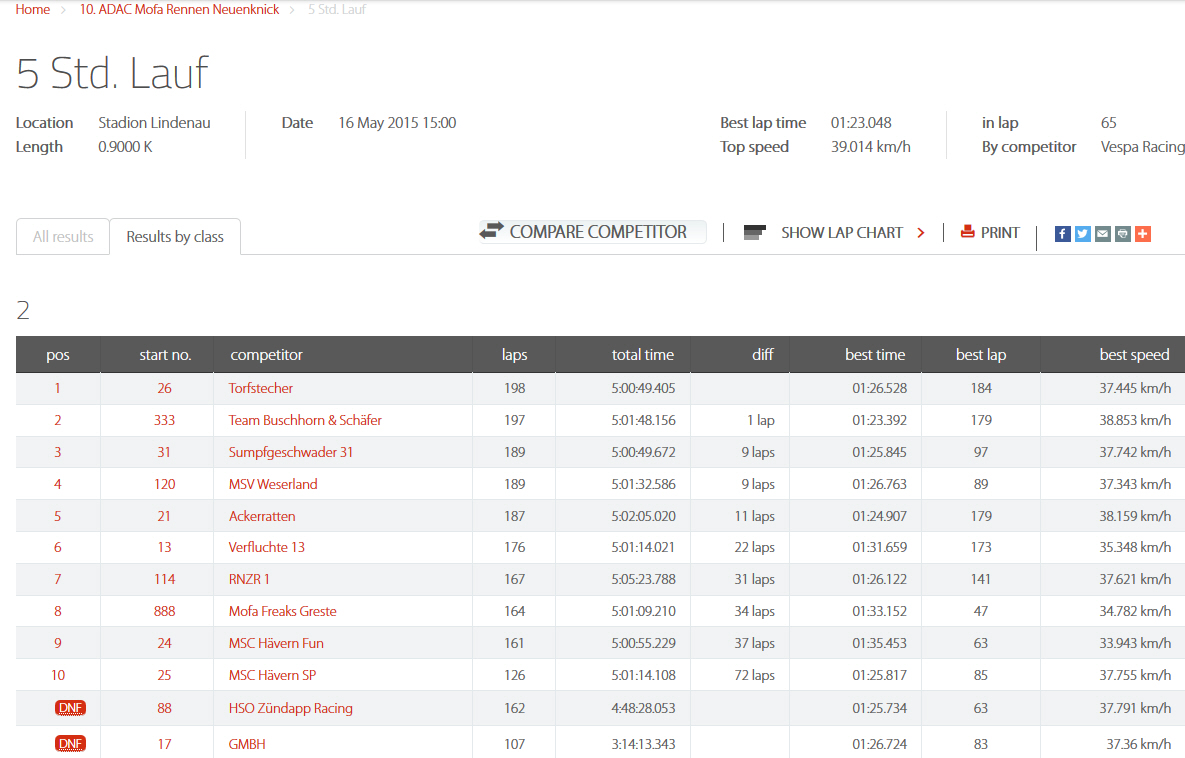Viewport: 1185px width, 758px height.
Task: Sort by the best time column header
Action: coord(875,355)
